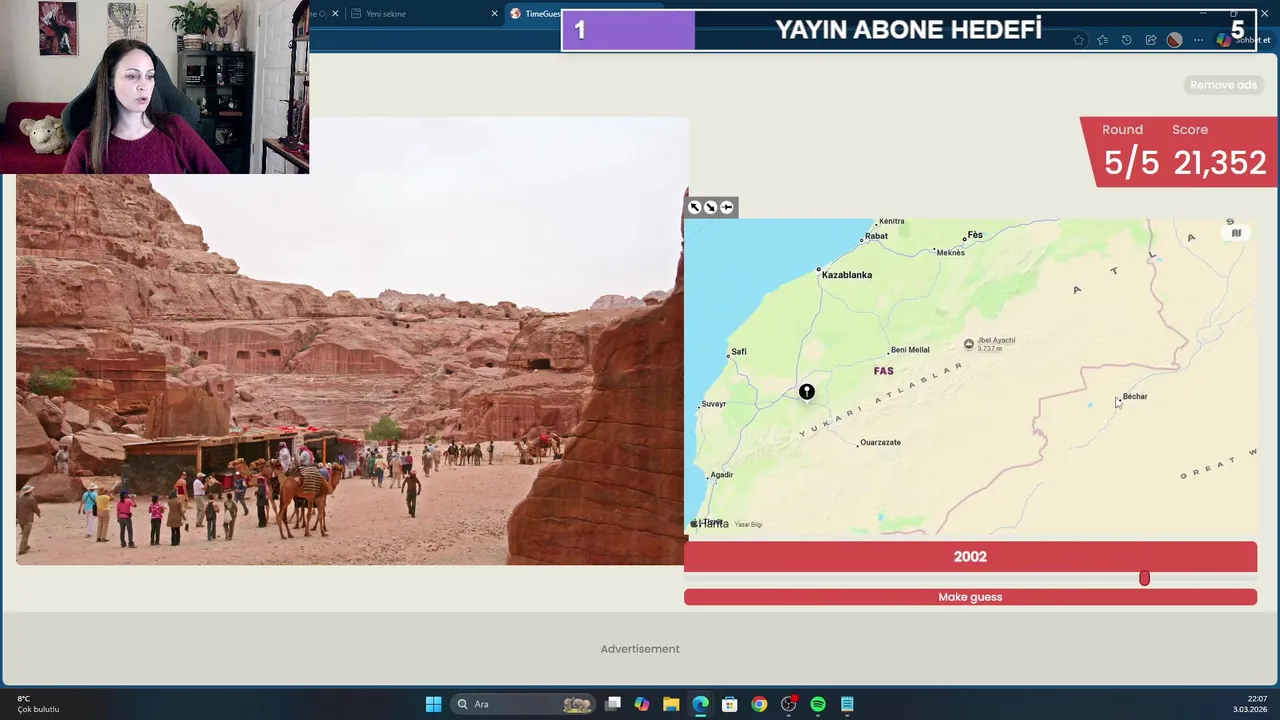Open File Explorer from the taskbar
The image size is (1280, 720).
[671, 704]
